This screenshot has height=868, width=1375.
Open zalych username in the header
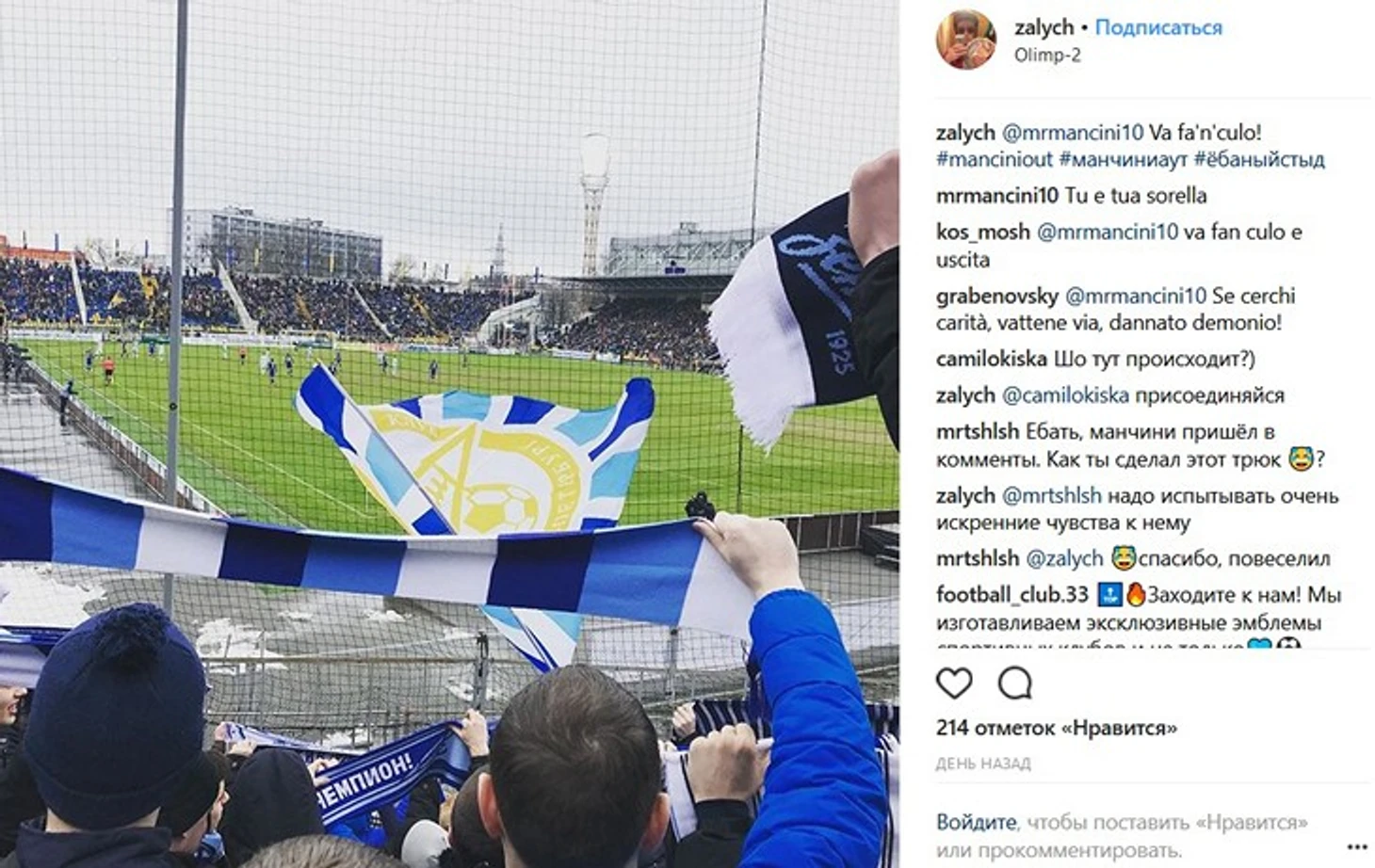pyautogui.click(x=1043, y=27)
